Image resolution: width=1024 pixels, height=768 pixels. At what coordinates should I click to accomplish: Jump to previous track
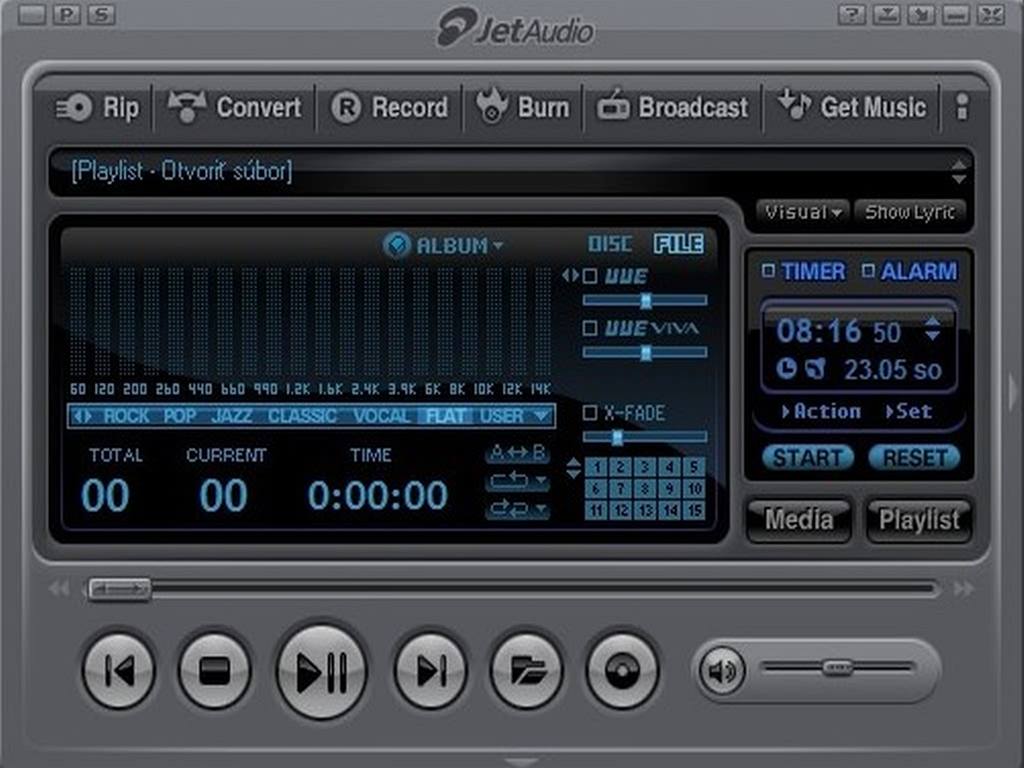click(x=119, y=670)
